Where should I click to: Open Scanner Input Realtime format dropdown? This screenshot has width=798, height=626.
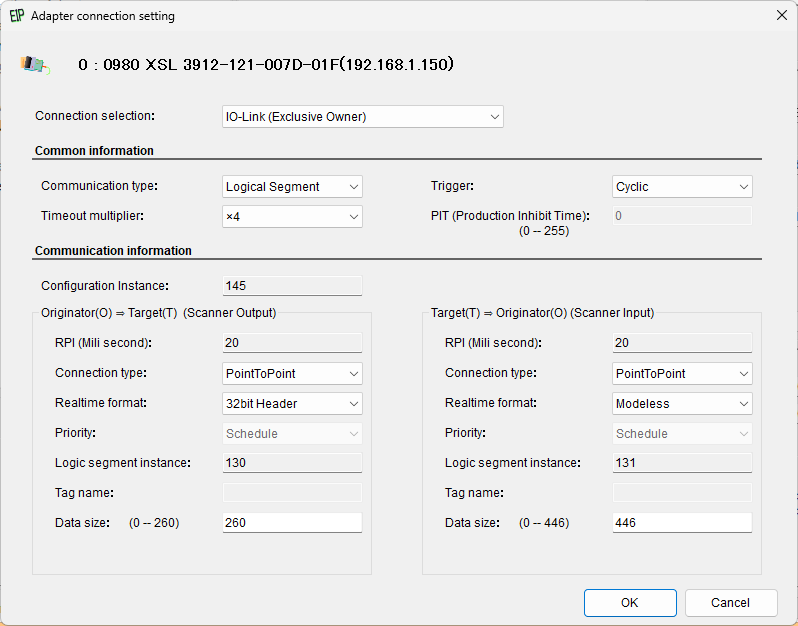(682, 404)
